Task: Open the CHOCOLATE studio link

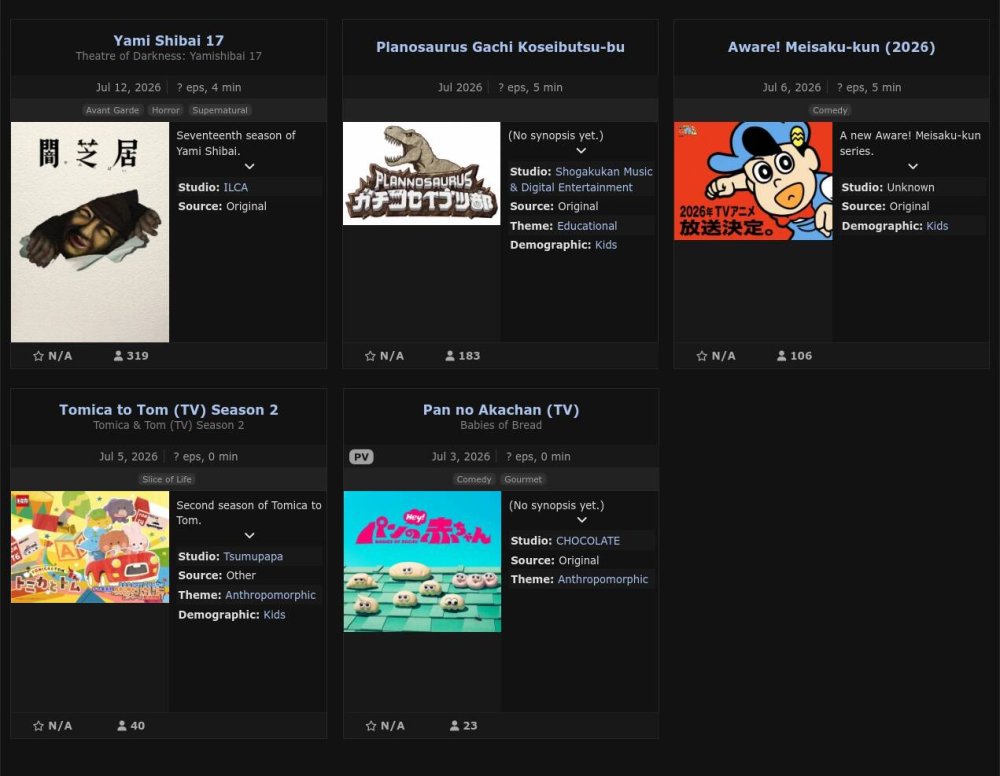Action: [x=588, y=541]
